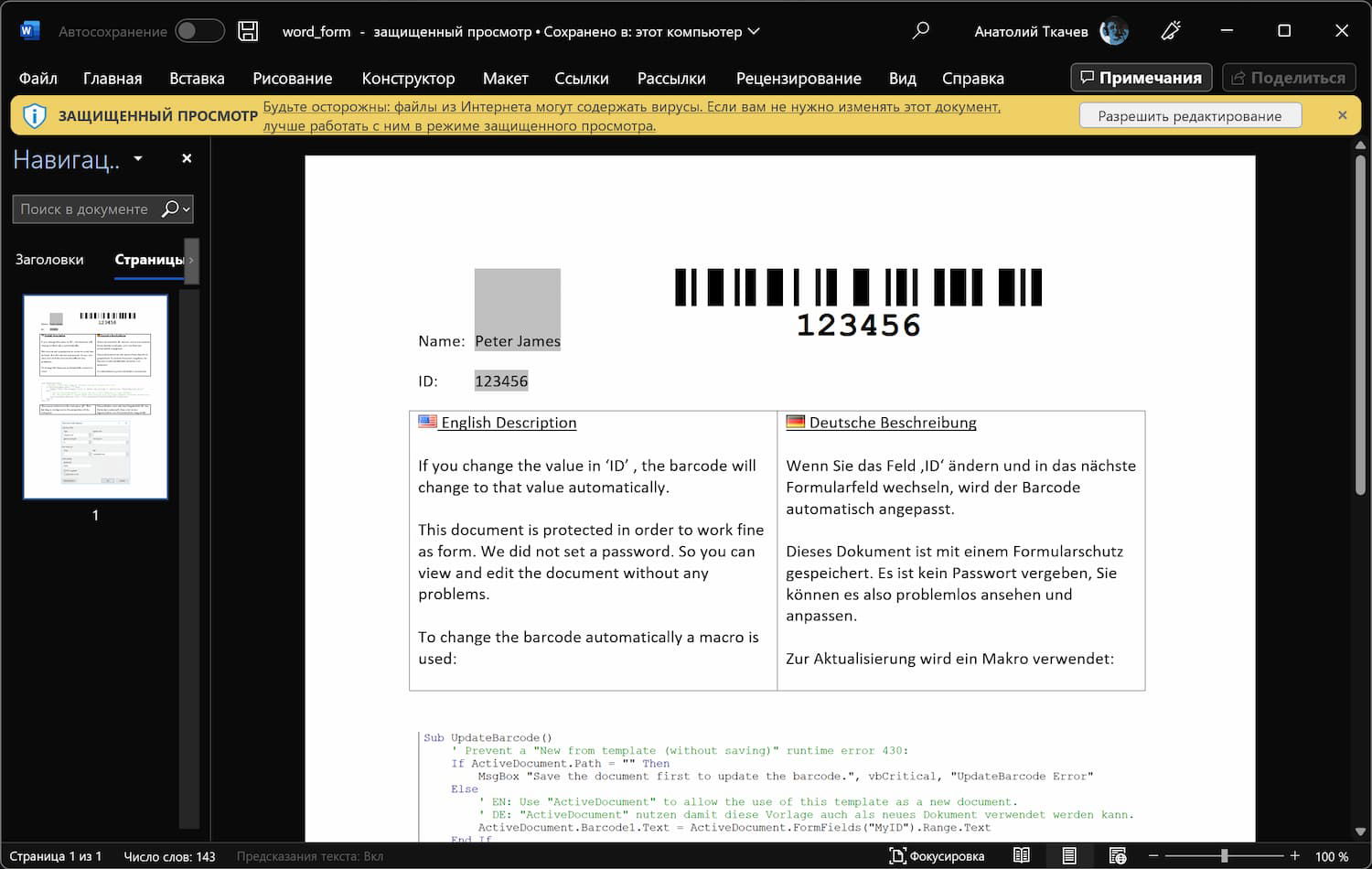1372x869 pixels.
Task: Open the Справка ribbon tab
Action: [x=973, y=78]
